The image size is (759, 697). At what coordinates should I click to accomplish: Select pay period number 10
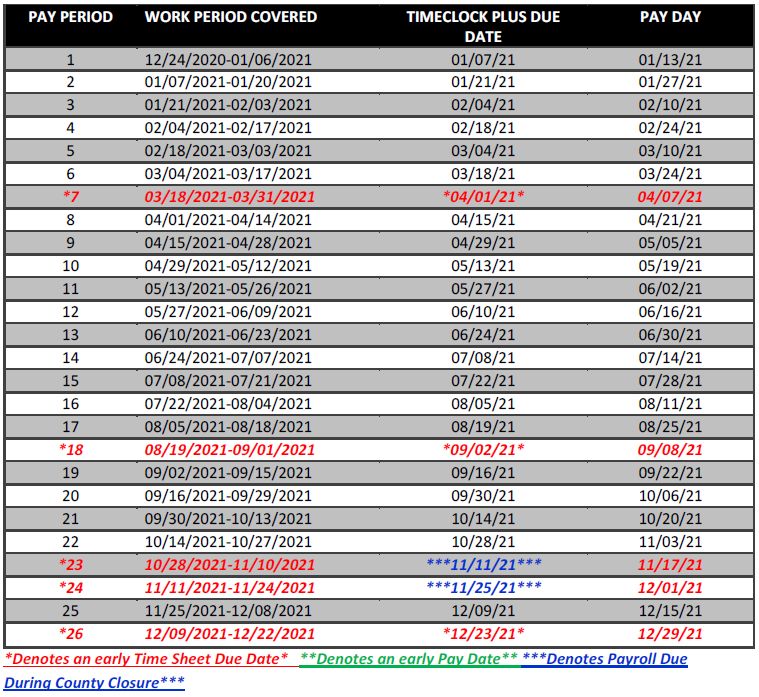click(x=71, y=266)
